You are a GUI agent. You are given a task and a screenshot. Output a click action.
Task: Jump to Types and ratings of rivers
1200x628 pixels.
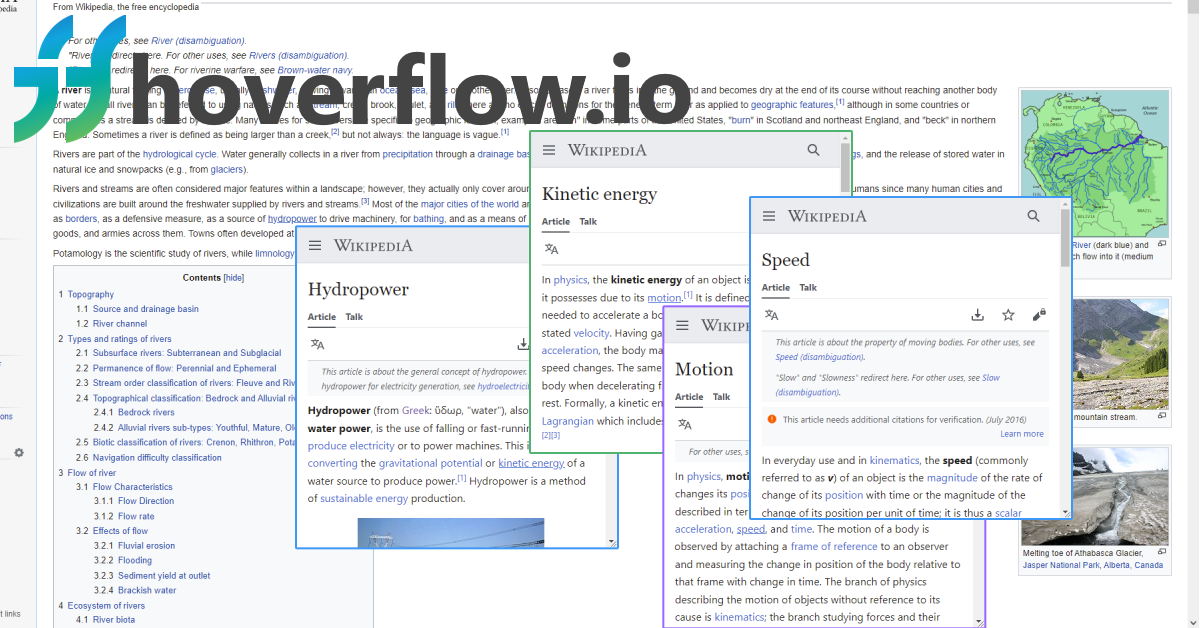119,339
